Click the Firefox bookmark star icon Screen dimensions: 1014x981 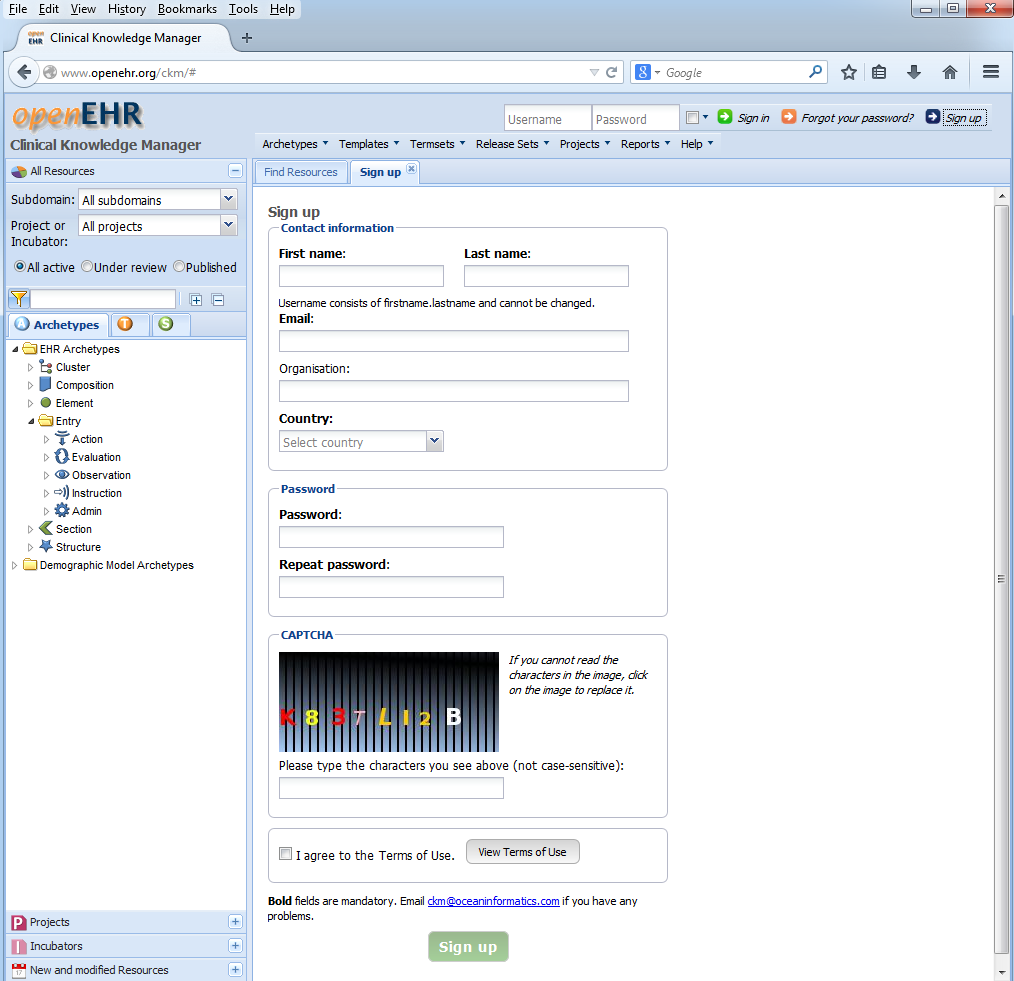tap(849, 72)
